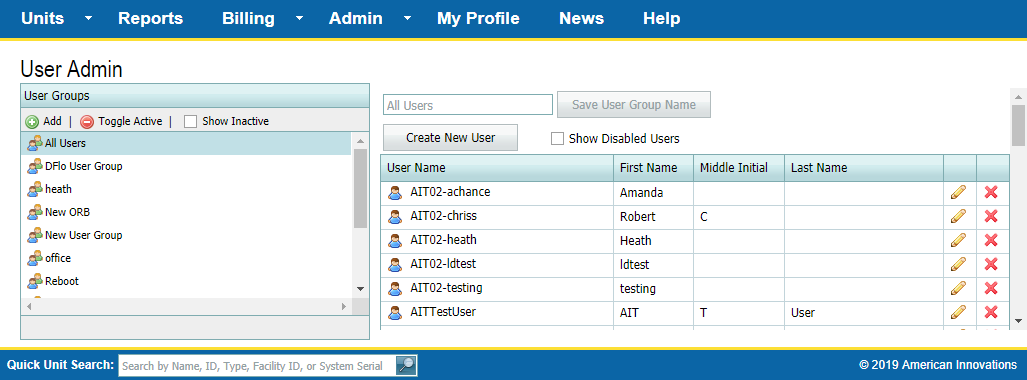Open the Help page

[x=662, y=18]
